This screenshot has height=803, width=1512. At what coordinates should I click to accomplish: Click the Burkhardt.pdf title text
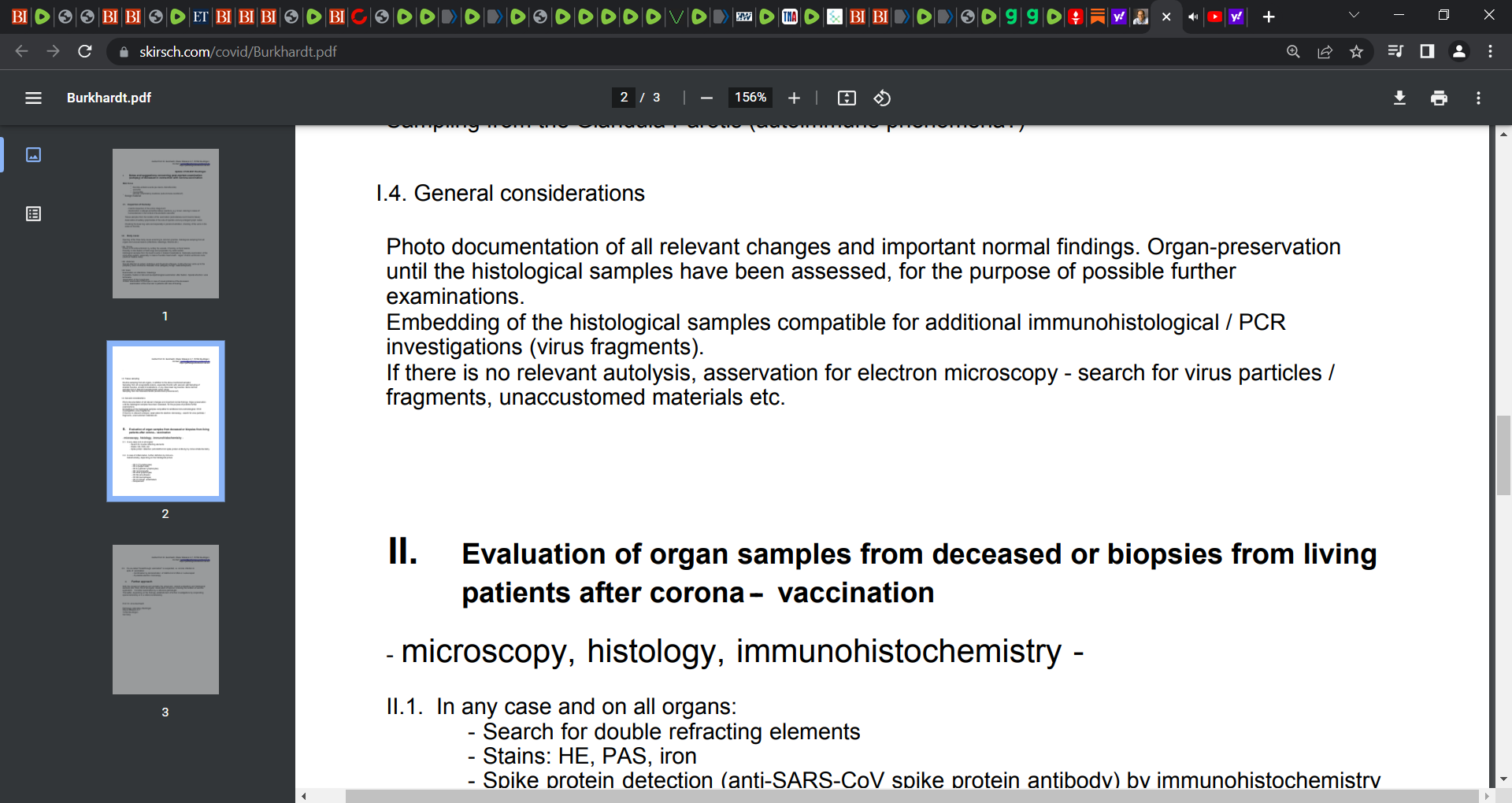(x=109, y=98)
